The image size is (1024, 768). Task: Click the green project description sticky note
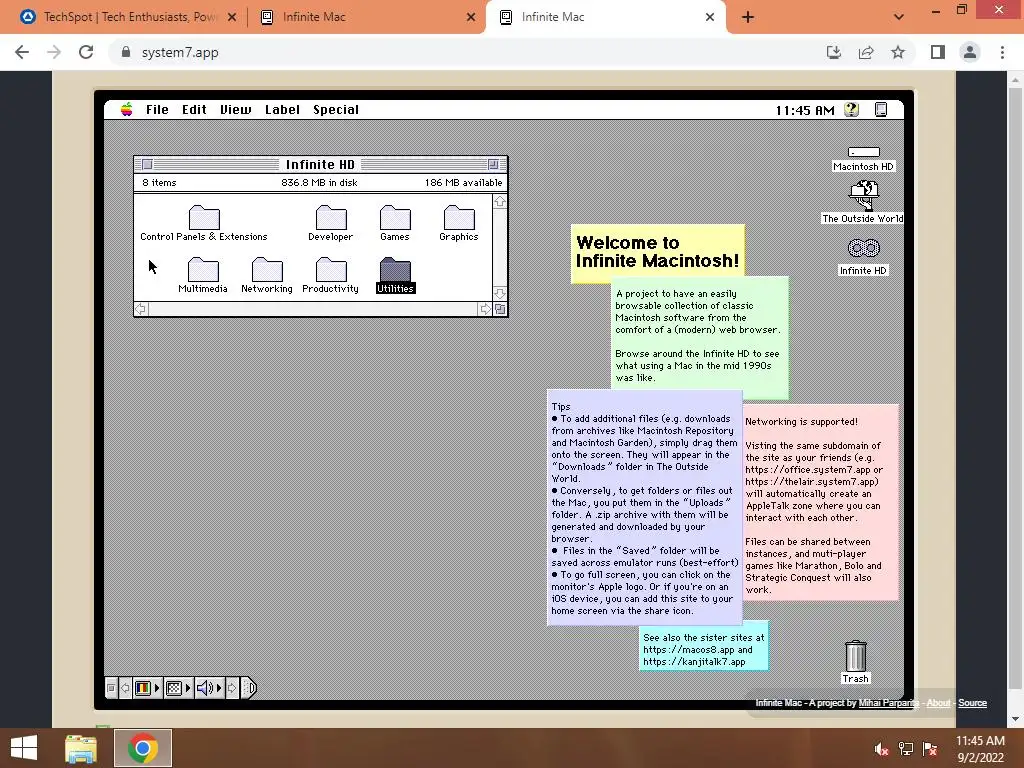pos(700,336)
